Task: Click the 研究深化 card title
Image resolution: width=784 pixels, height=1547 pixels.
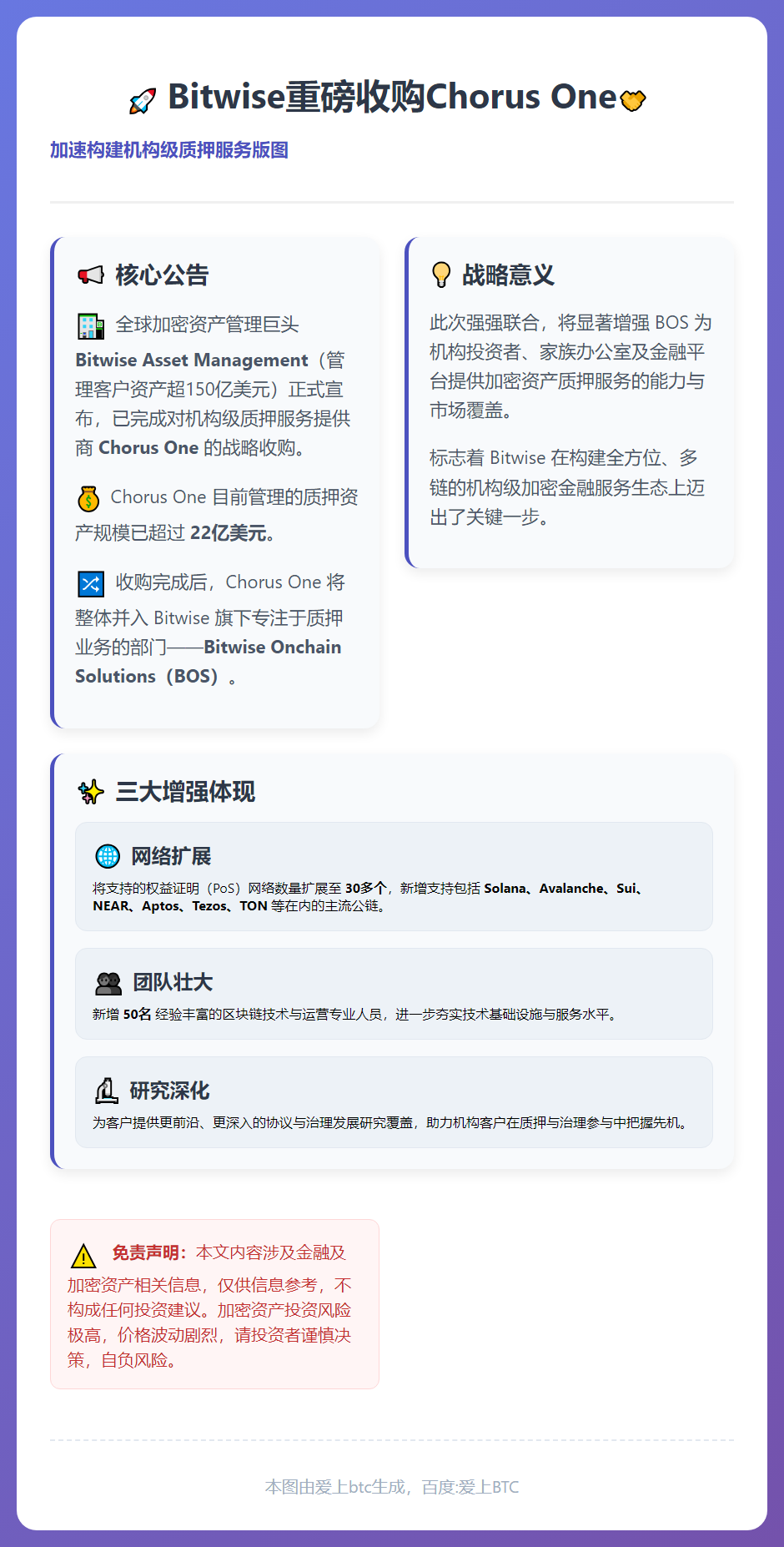Action: (x=169, y=1091)
